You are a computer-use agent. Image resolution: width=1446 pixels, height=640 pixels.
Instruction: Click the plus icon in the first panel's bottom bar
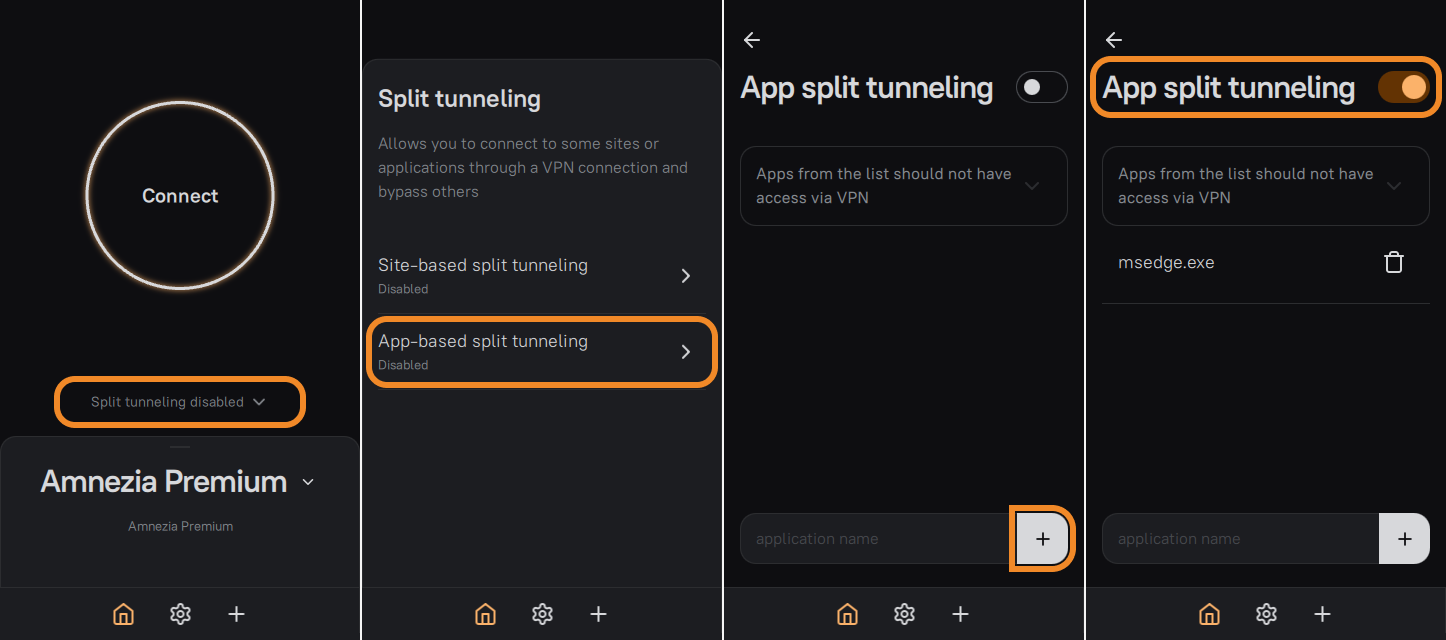[x=236, y=614]
